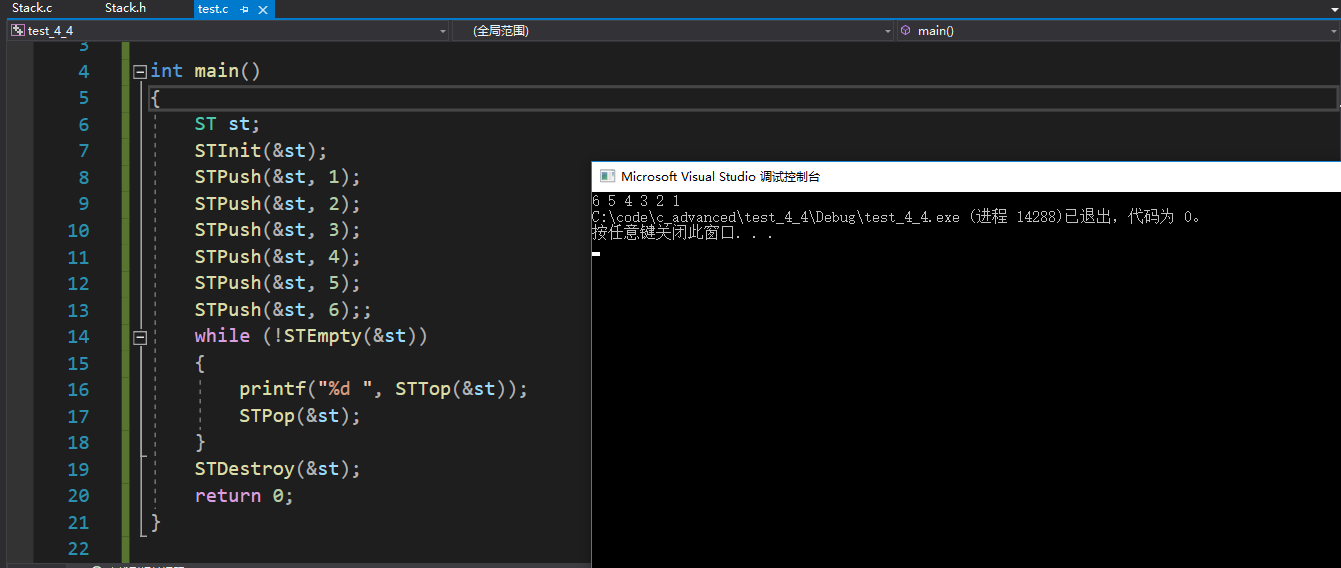Click the 'STPush(&st, 2);' line
The height and width of the screenshot is (568, 1341).
(x=278, y=204)
